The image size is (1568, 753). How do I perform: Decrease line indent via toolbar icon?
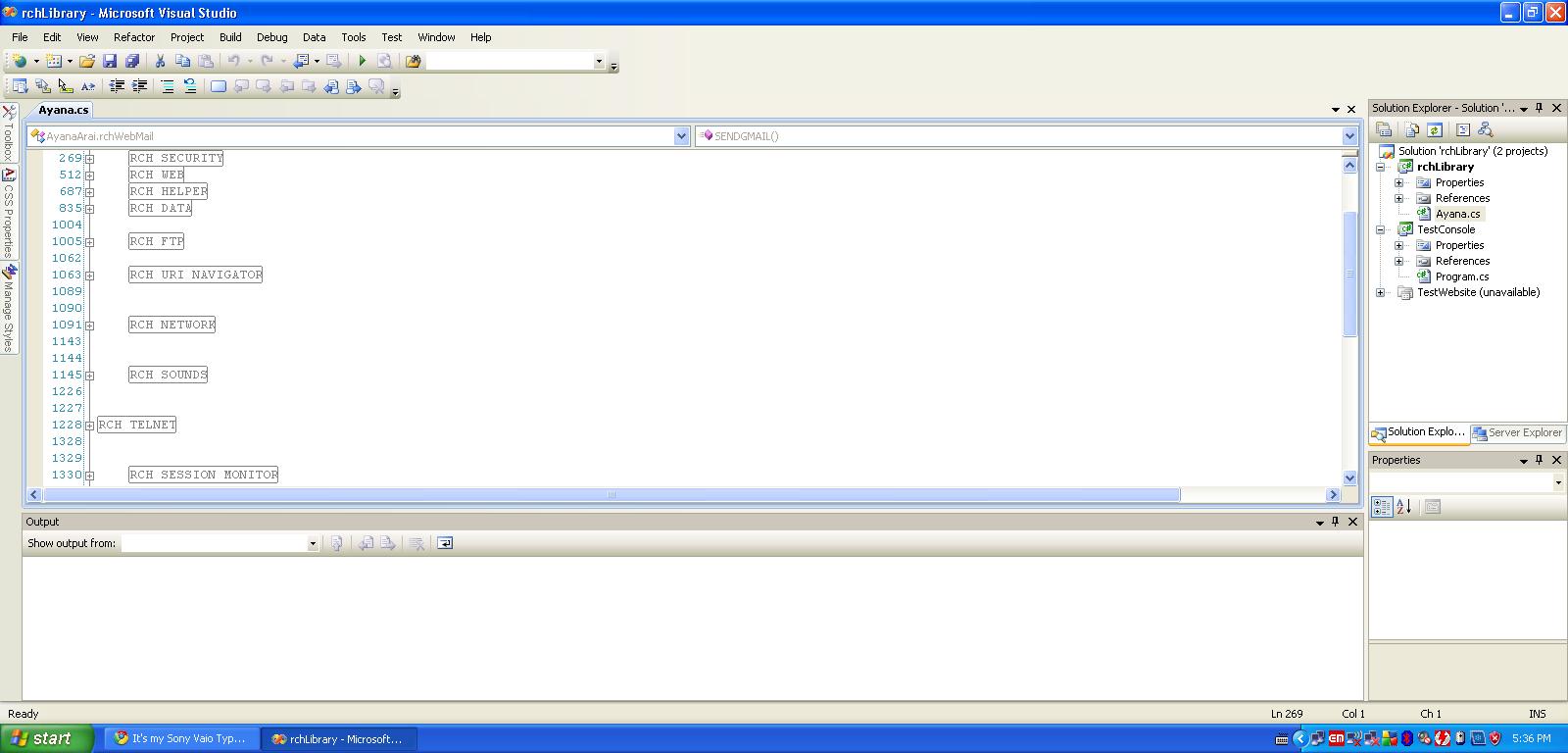click(x=117, y=86)
